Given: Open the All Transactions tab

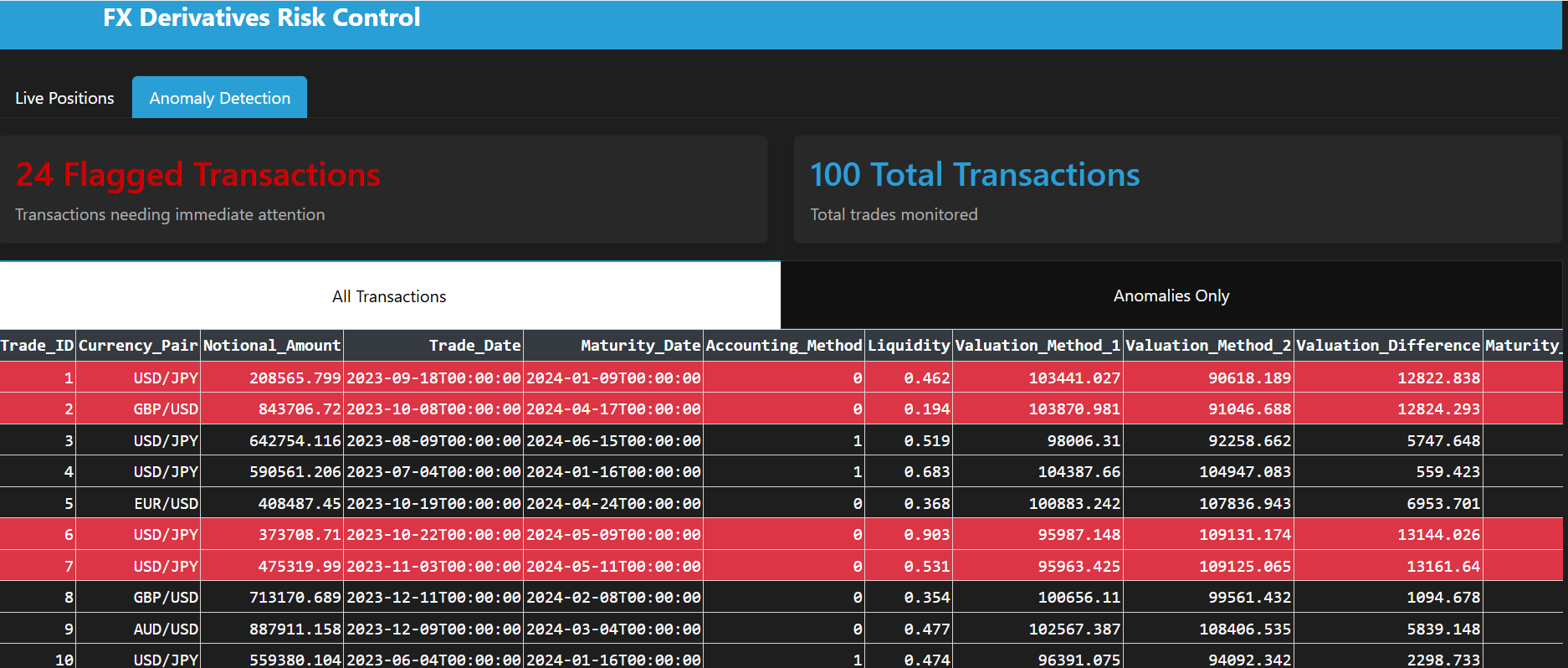Looking at the screenshot, I should click(389, 296).
